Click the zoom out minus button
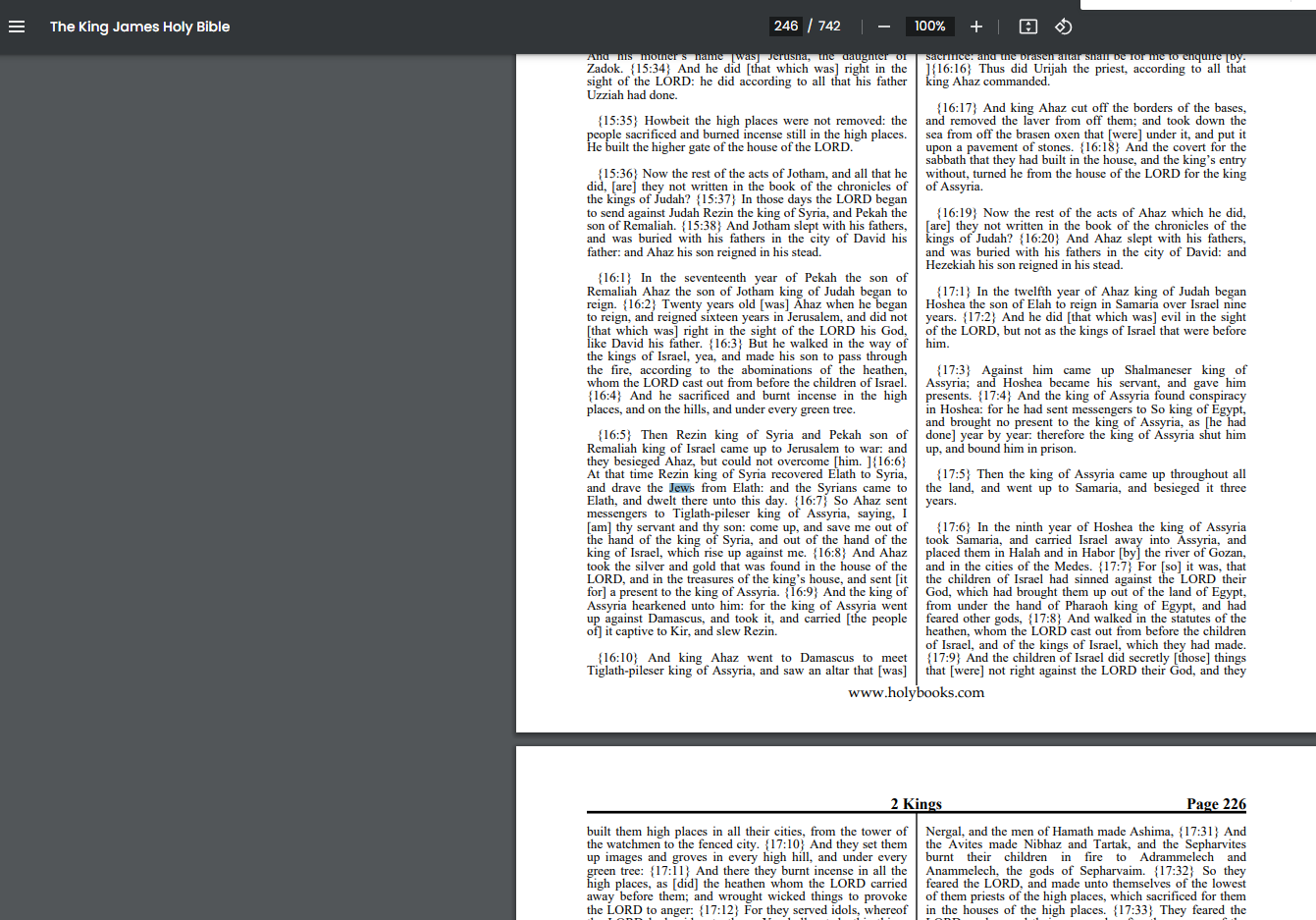Viewport: 1316px width, 920px height. click(884, 27)
